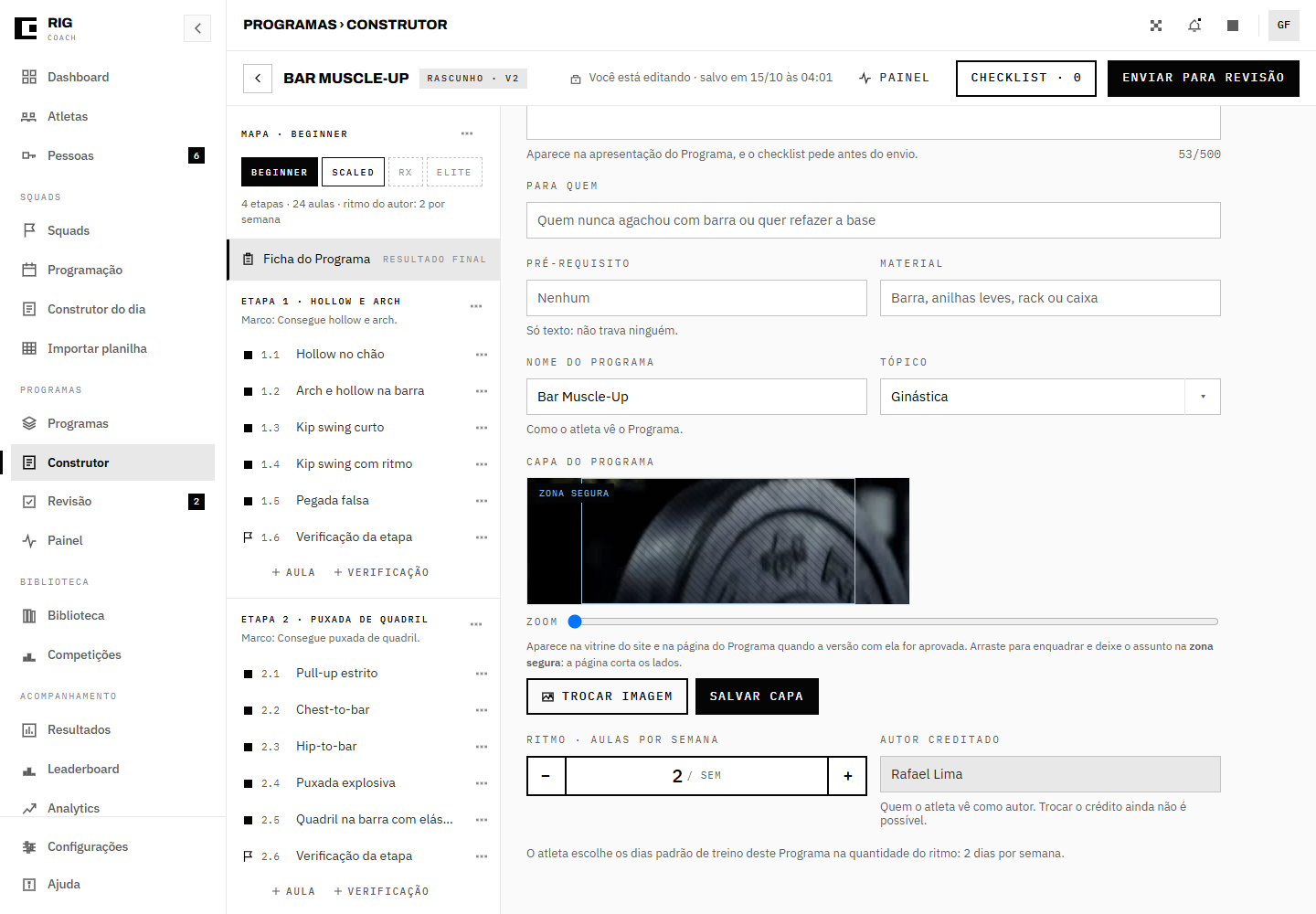
Task: Open Configurações in the sidebar
Action: coord(112,846)
